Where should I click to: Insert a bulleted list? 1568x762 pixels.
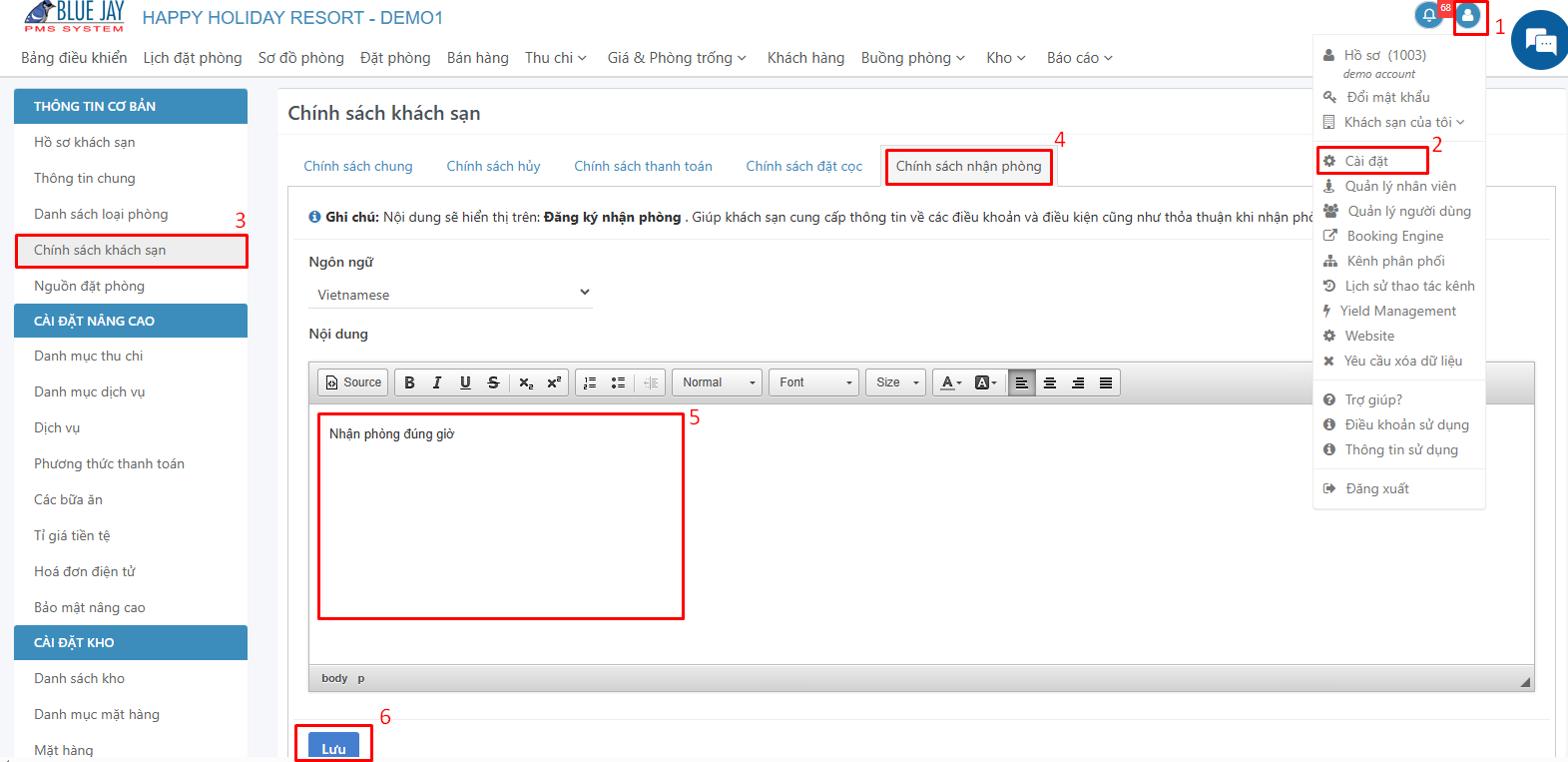coord(618,382)
